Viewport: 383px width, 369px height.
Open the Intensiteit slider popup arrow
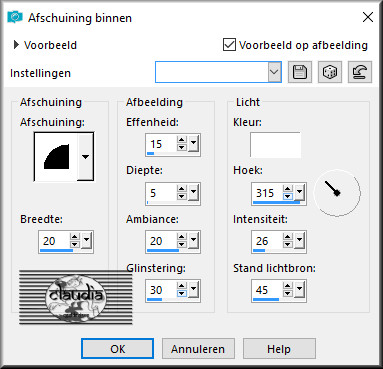point(299,240)
